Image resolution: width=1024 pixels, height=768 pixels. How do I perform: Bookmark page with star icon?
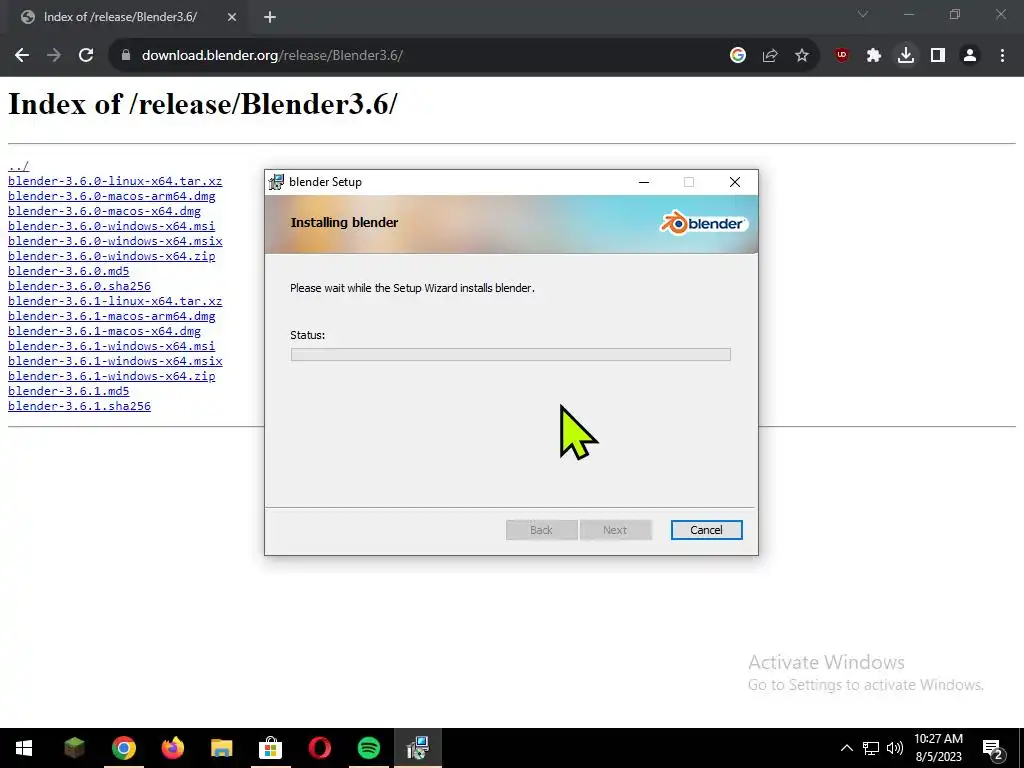[802, 56]
